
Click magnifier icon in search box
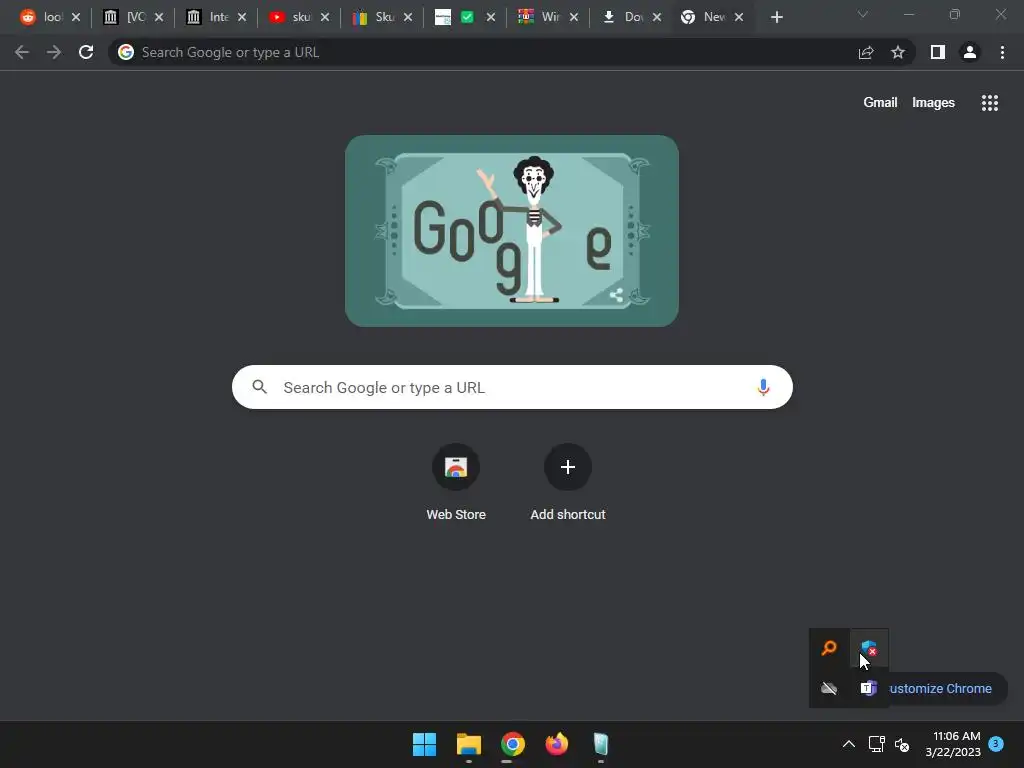pos(259,387)
